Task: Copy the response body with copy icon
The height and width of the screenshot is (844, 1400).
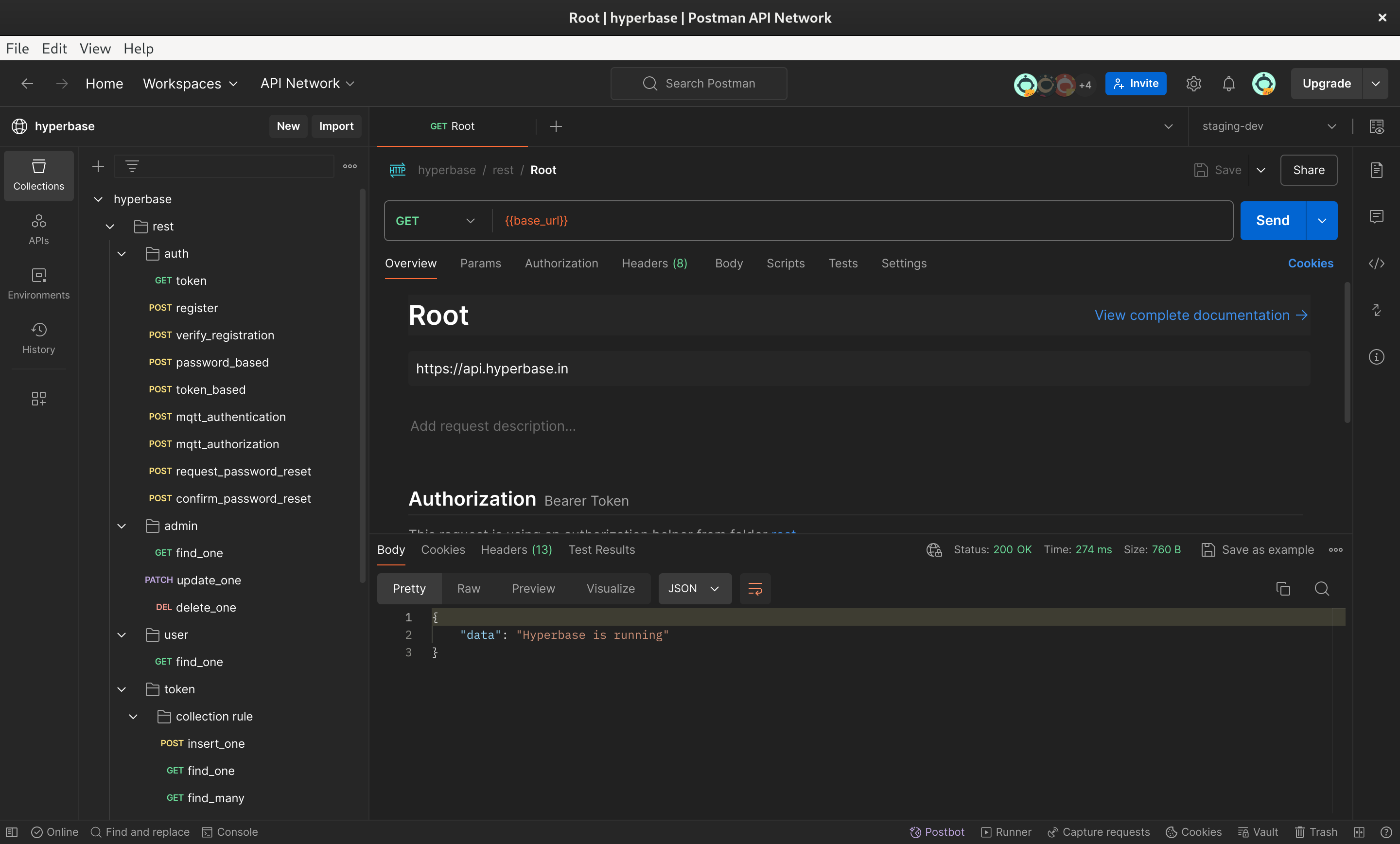Action: 1283,588
